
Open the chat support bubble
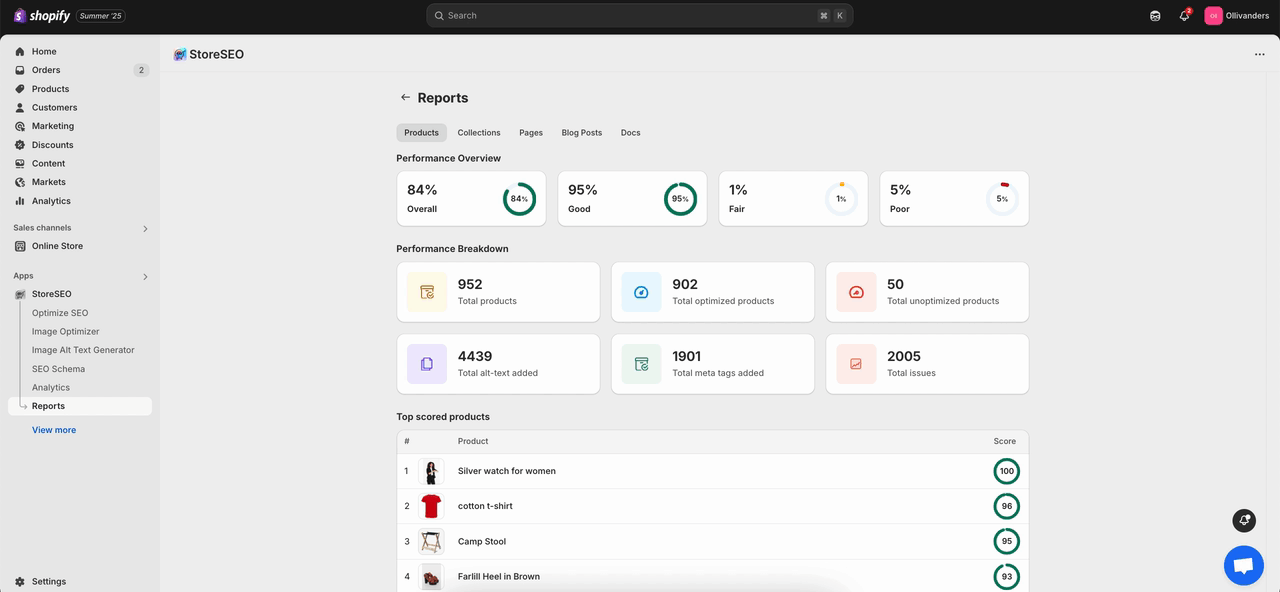(x=1243, y=566)
